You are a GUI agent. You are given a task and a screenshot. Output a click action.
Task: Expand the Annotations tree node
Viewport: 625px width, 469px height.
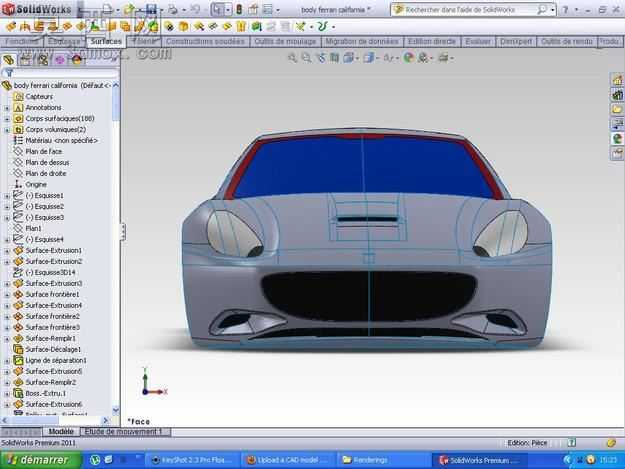7,108
